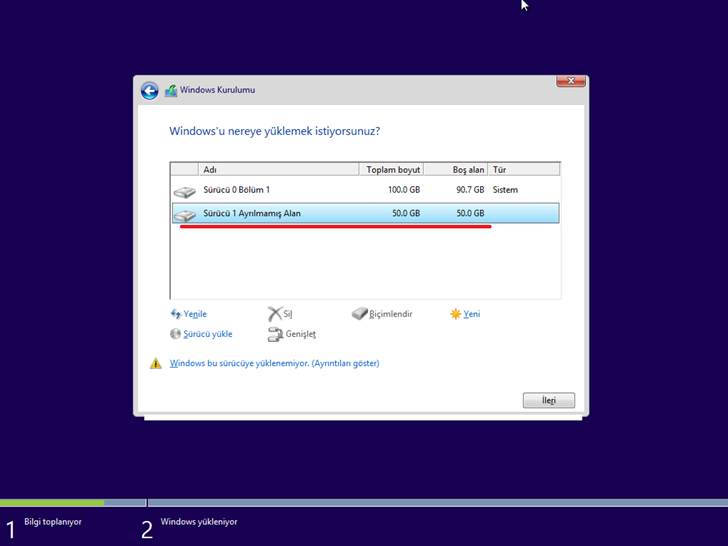This screenshot has height=546, width=728.
Task: Click the 100.0 GB total size cell
Action: click(404, 190)
